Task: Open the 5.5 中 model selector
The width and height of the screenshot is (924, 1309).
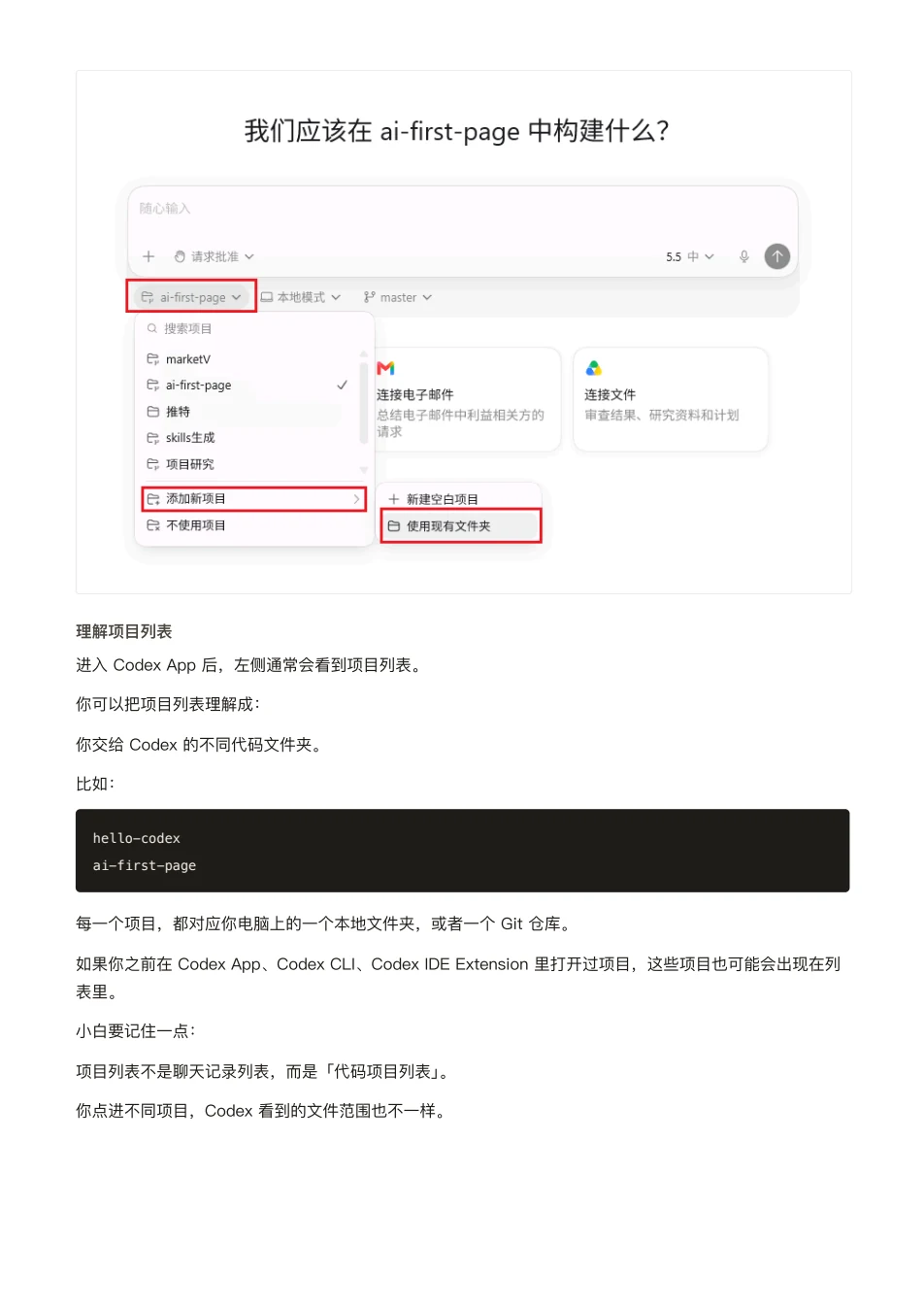Action: (x=689, y=256)
